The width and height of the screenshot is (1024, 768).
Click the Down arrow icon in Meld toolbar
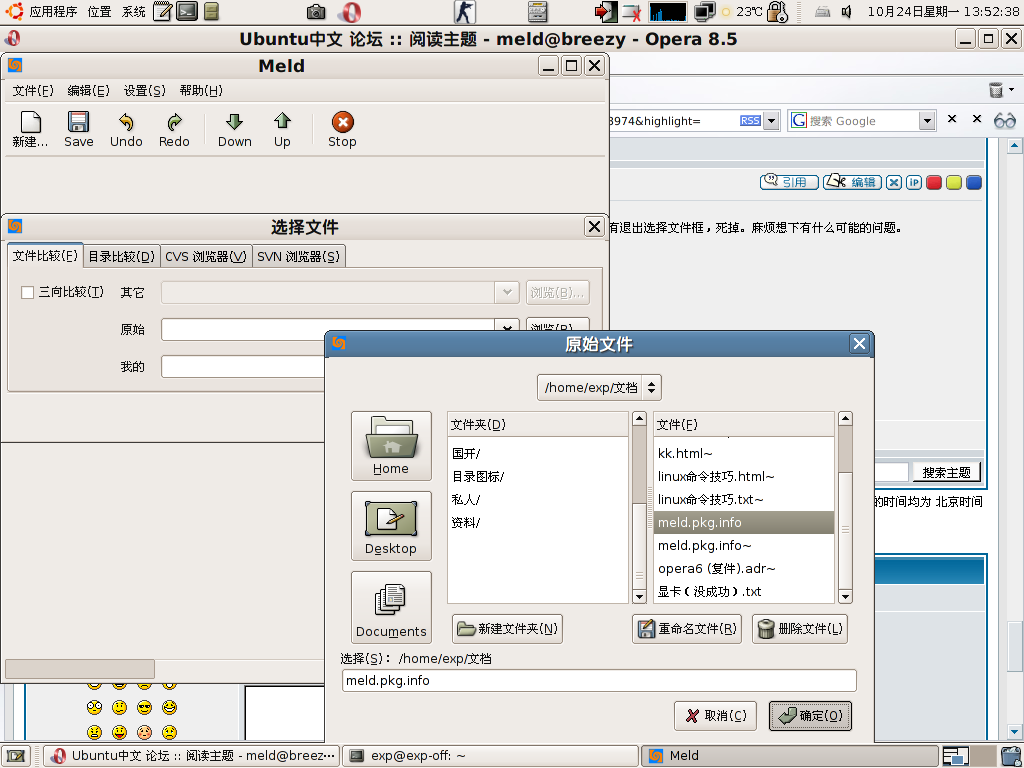234,121
